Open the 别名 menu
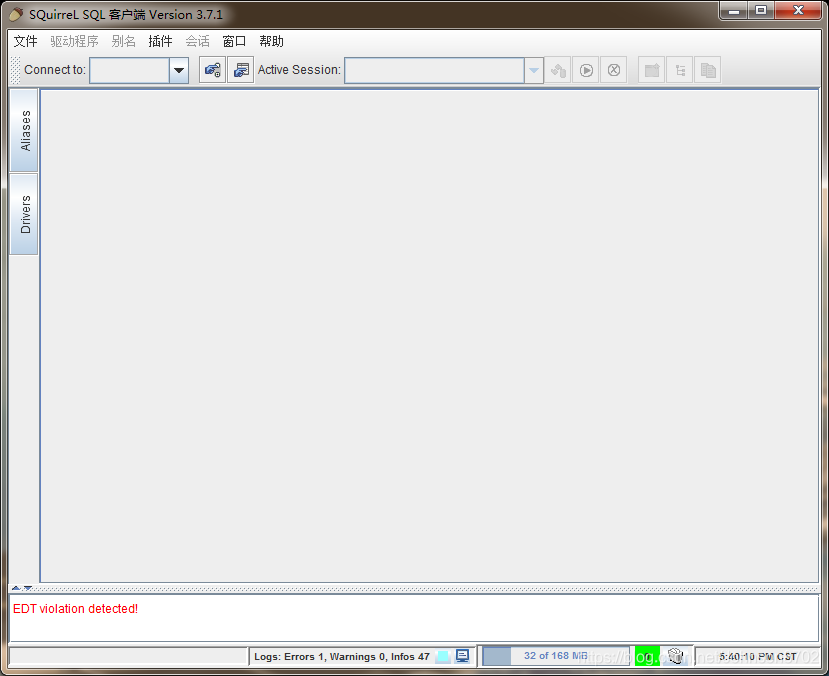This screenshot has width=829, height=676. tap(124, 41)
